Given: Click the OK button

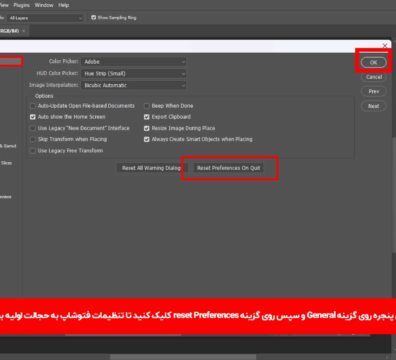Looking at the screenshot, I should click(x=373, y=62).
